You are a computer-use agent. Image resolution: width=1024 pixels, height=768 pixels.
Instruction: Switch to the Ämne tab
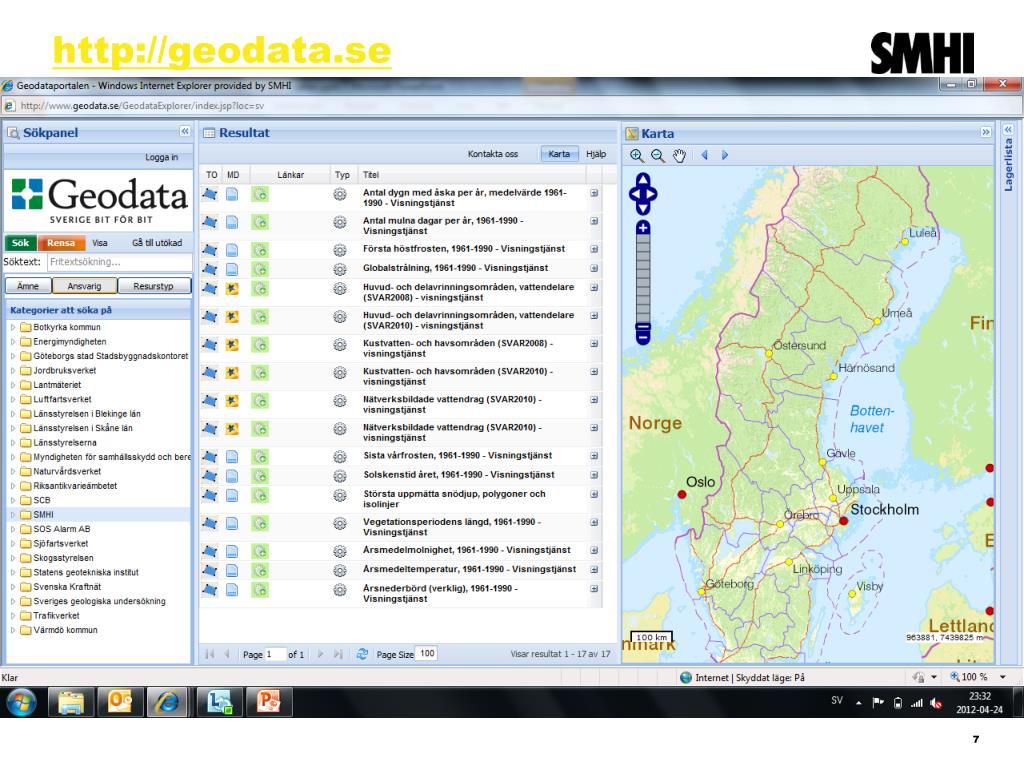[28, 286]
